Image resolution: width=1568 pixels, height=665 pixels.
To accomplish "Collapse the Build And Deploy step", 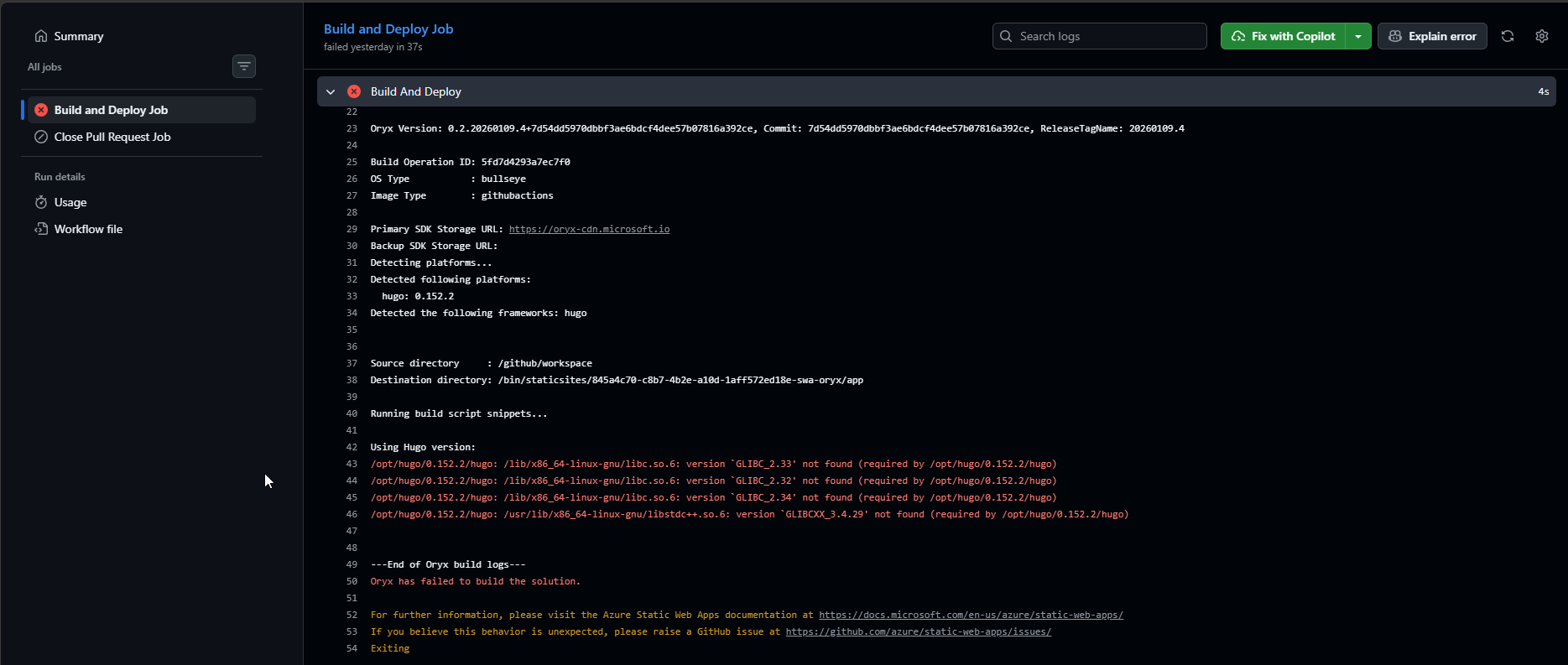I will (331, 91).
